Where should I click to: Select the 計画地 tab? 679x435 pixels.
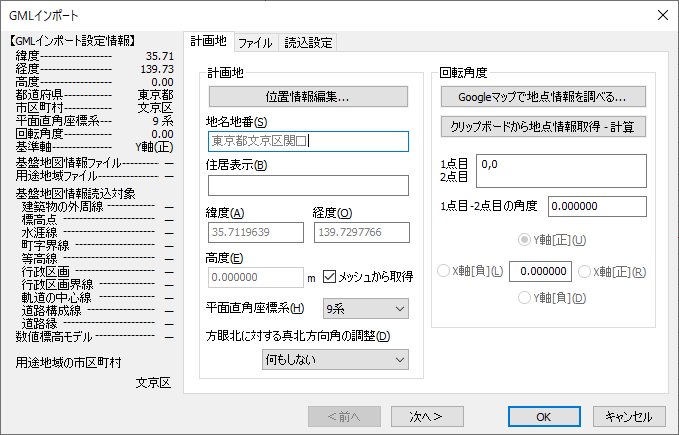click(x=209, y=42)
